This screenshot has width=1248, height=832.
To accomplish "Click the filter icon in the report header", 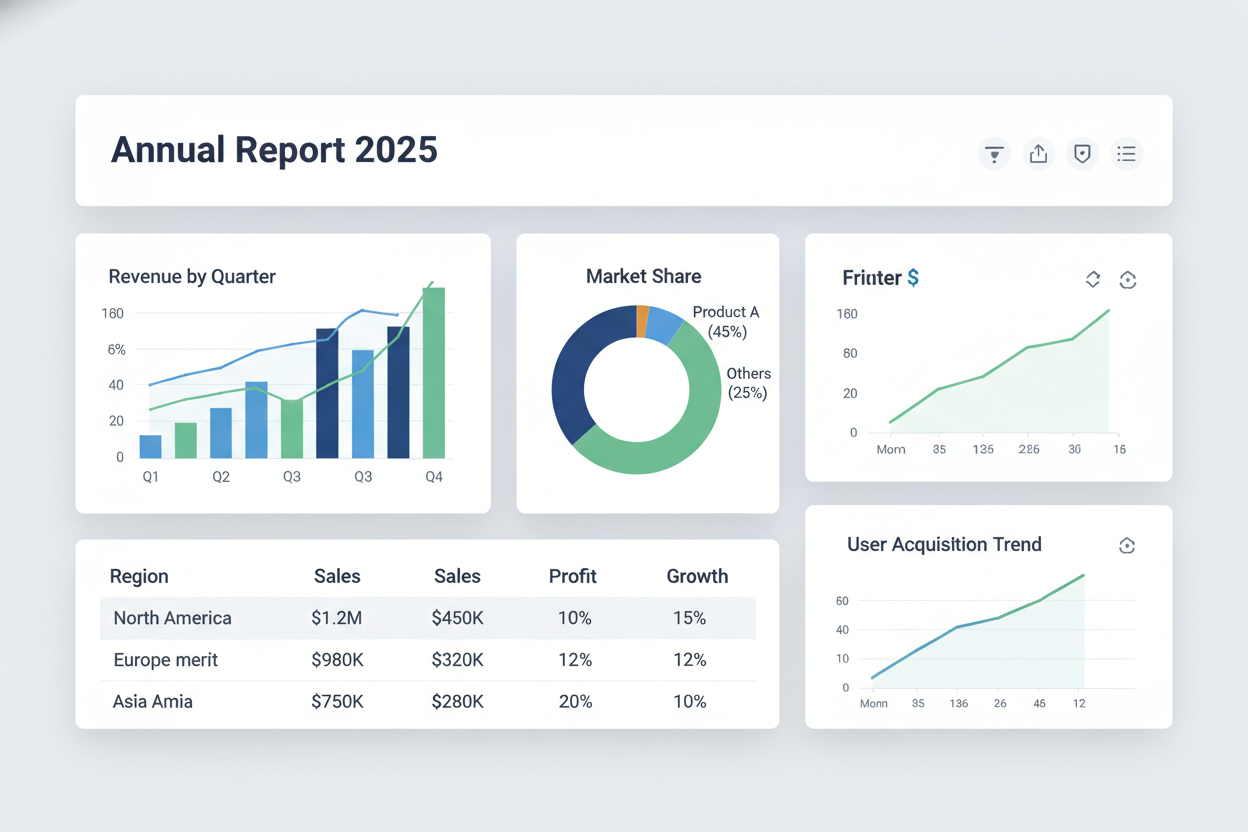I will click(994, 154).
